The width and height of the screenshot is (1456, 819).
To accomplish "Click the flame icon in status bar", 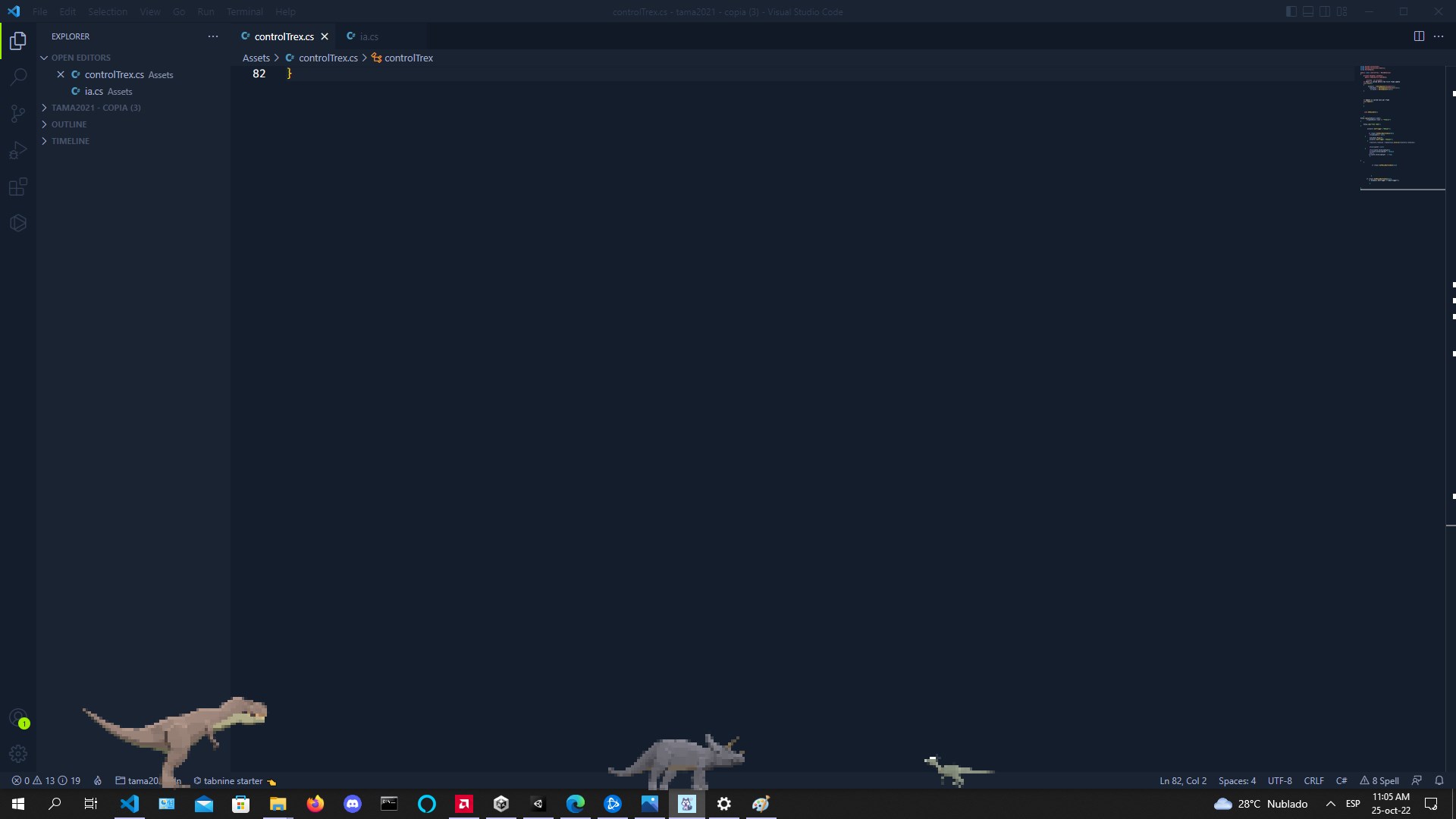I will point(98,780).
